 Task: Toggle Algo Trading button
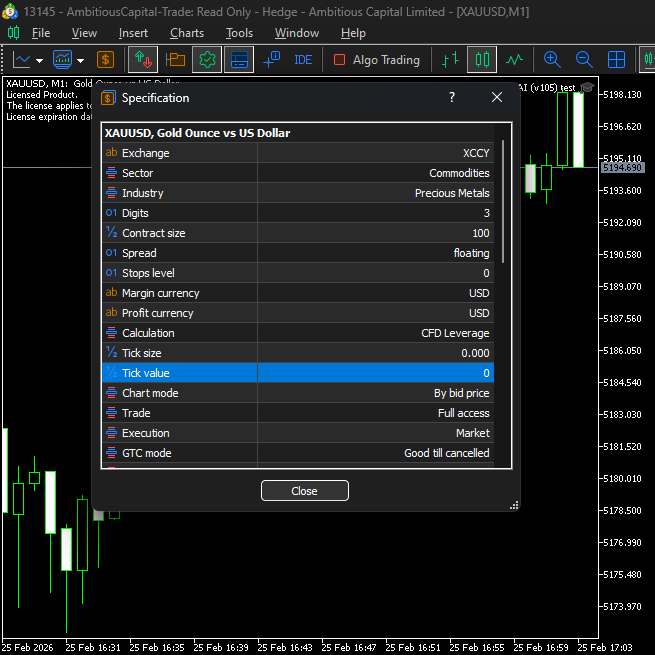coord(376,60)
